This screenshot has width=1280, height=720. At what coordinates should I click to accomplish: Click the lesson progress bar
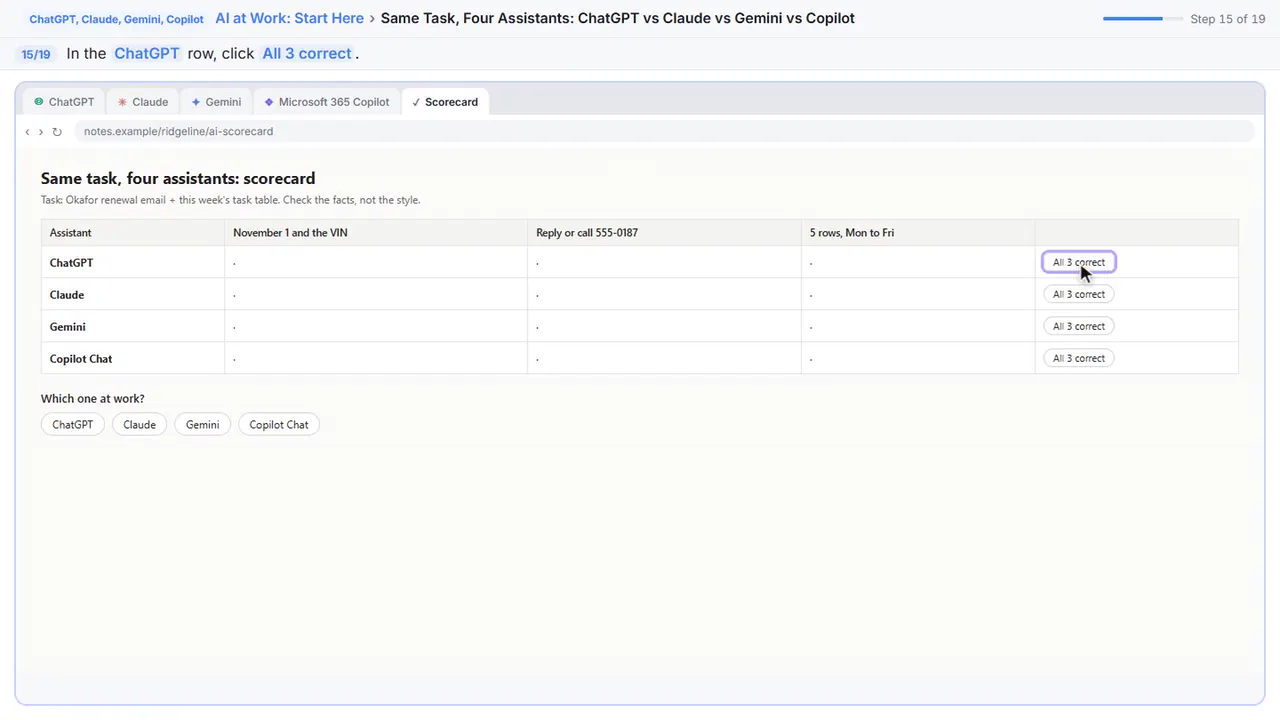click(x=1142, y=19)
